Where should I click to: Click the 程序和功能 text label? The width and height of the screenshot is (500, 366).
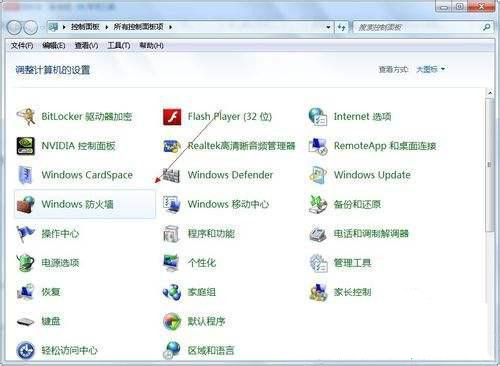pyautogui.click(x=211, y=234)
